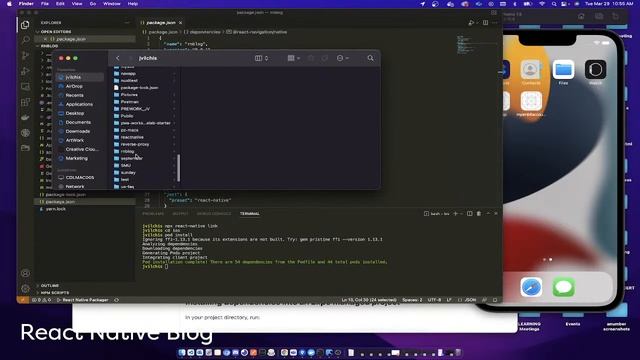Add a new terminal with plus icon
This screenshot has width=640, height=360.
point(456,213)
